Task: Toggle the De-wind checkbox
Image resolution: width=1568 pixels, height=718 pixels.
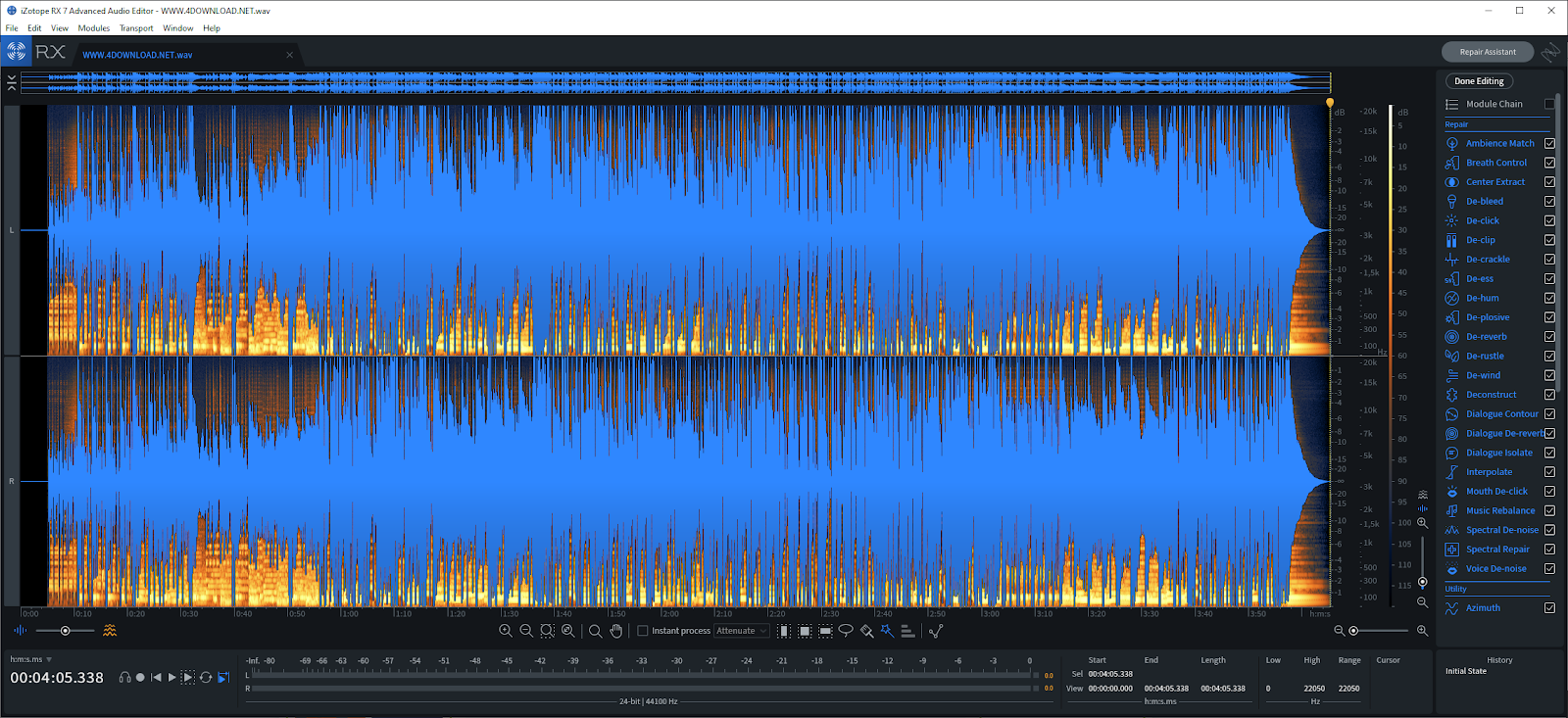Action: coord(1549,375)
